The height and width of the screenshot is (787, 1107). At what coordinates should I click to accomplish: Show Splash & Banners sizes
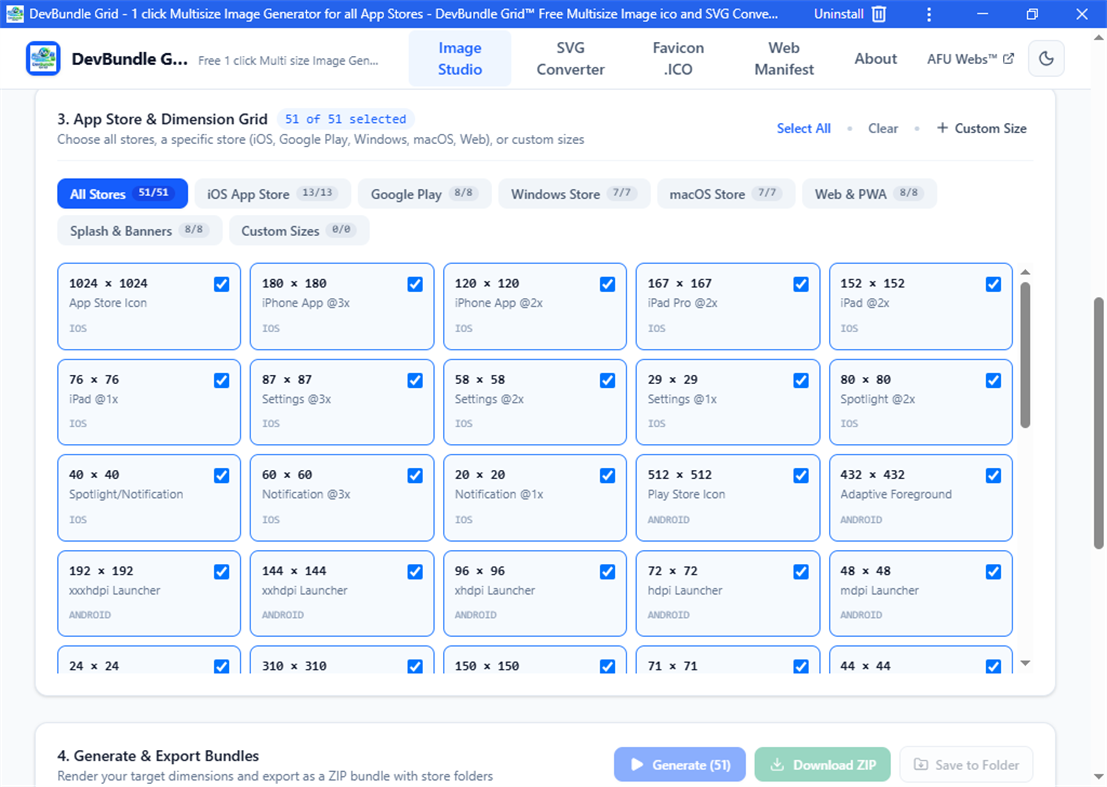point(139,230)
